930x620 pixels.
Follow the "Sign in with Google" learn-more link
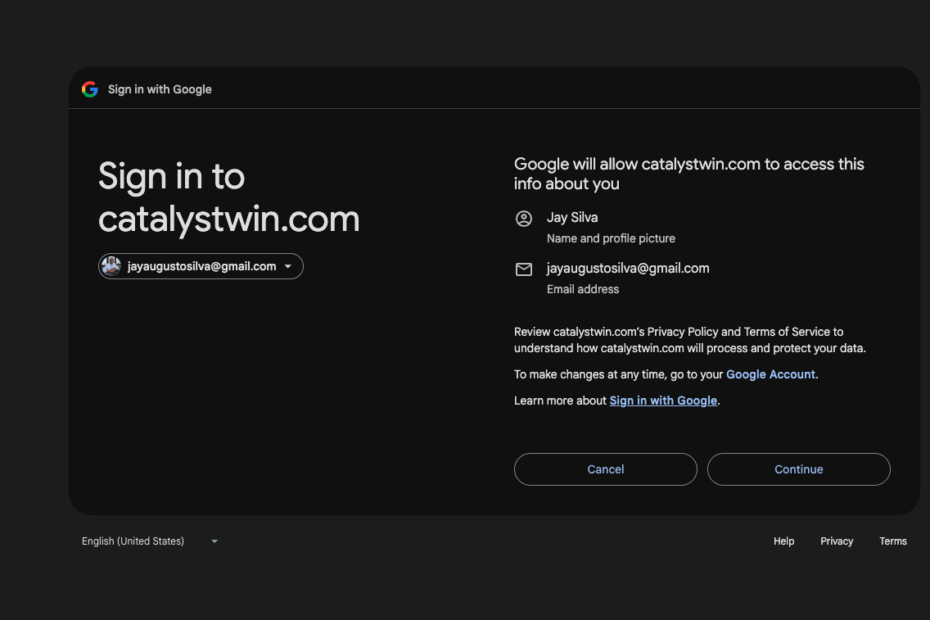click(663, 400)
